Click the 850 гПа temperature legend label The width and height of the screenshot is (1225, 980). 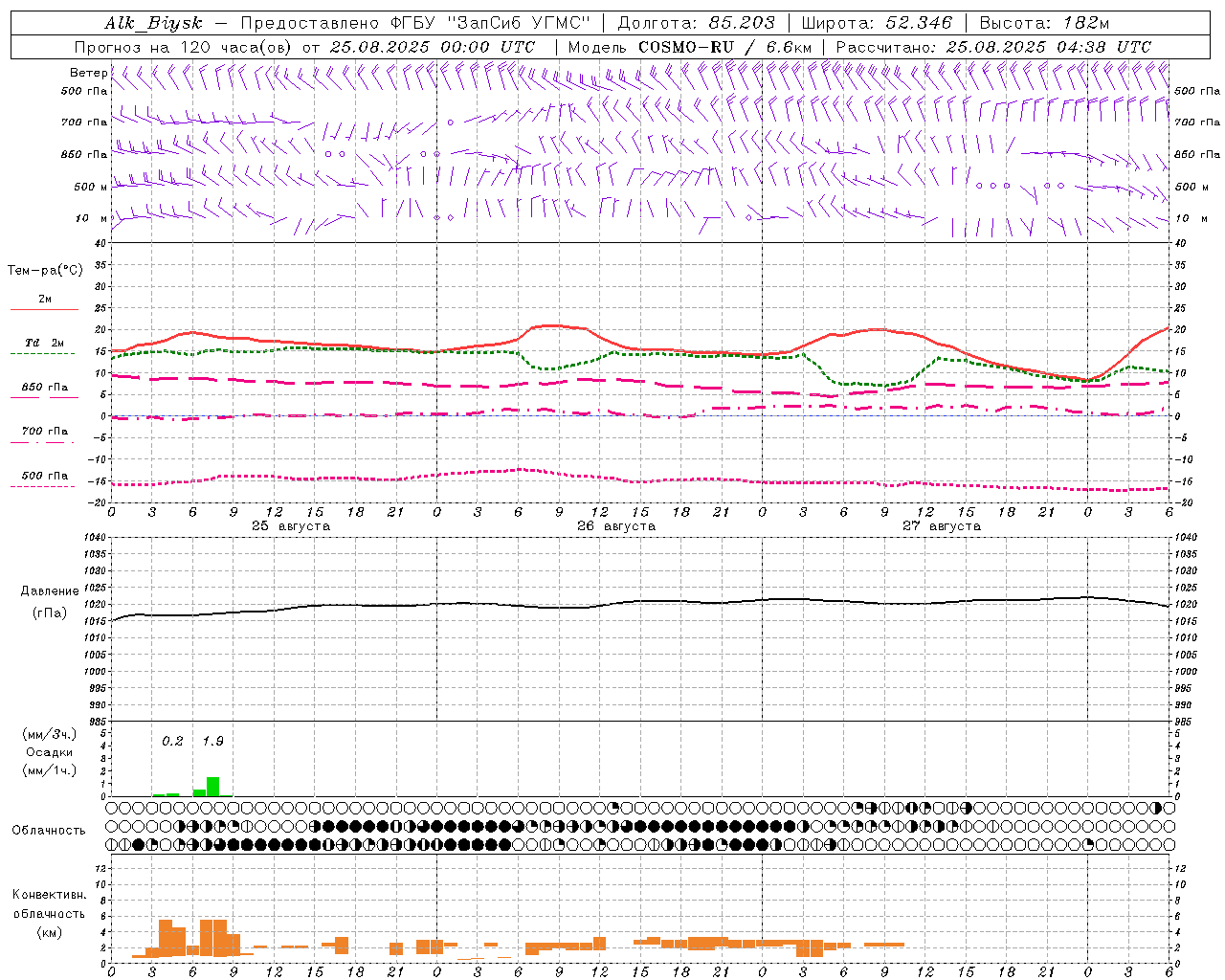click(x=45, y=388)
